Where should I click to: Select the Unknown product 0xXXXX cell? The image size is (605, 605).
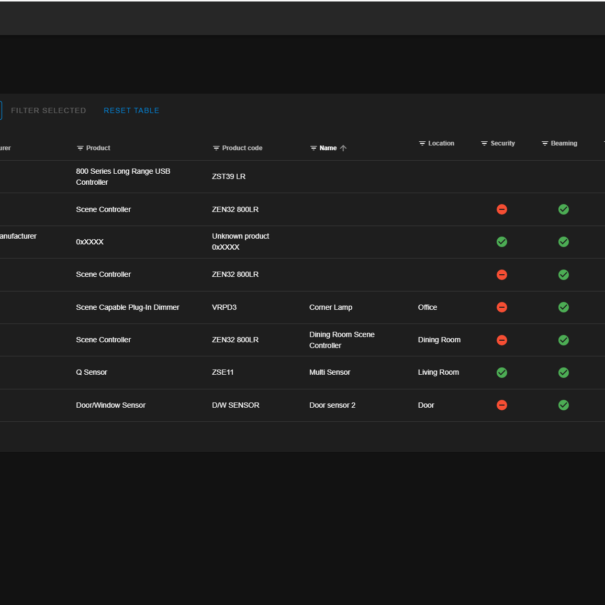pos(241,241)
